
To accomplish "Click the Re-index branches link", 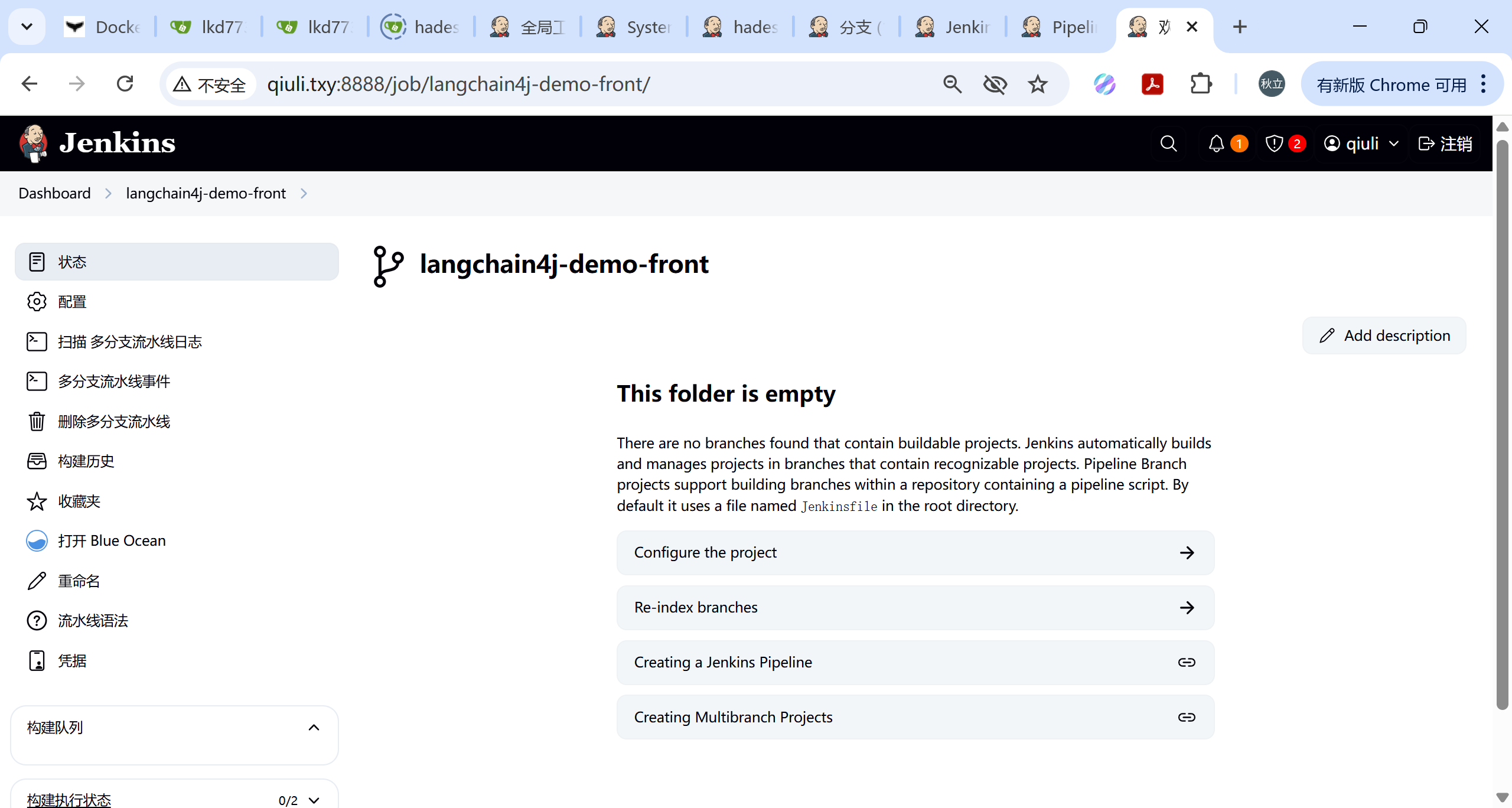I will click(915, 607).
